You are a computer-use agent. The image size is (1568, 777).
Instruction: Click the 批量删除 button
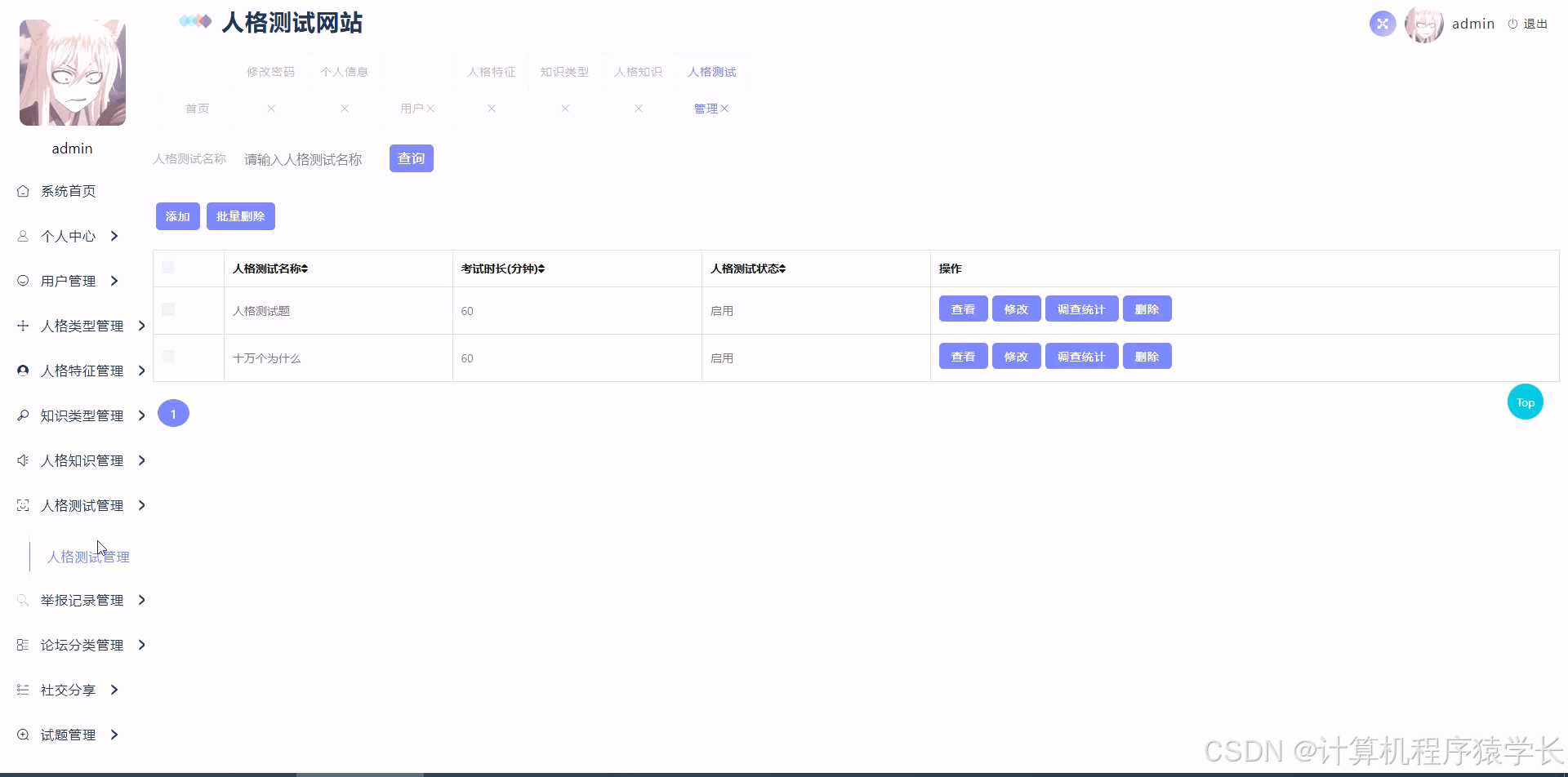click(x=241, y=216)
